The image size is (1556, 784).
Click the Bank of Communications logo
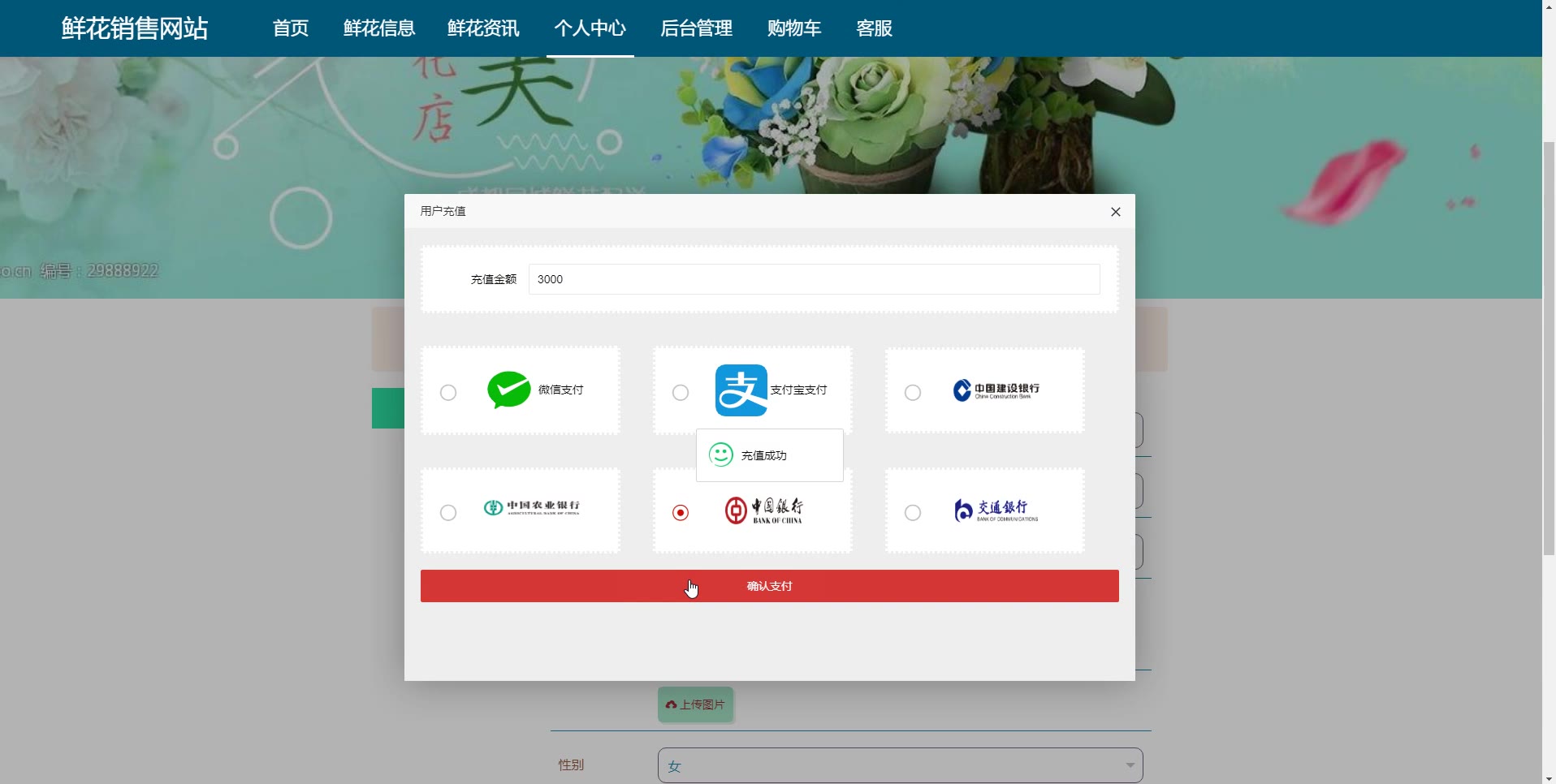996,510
